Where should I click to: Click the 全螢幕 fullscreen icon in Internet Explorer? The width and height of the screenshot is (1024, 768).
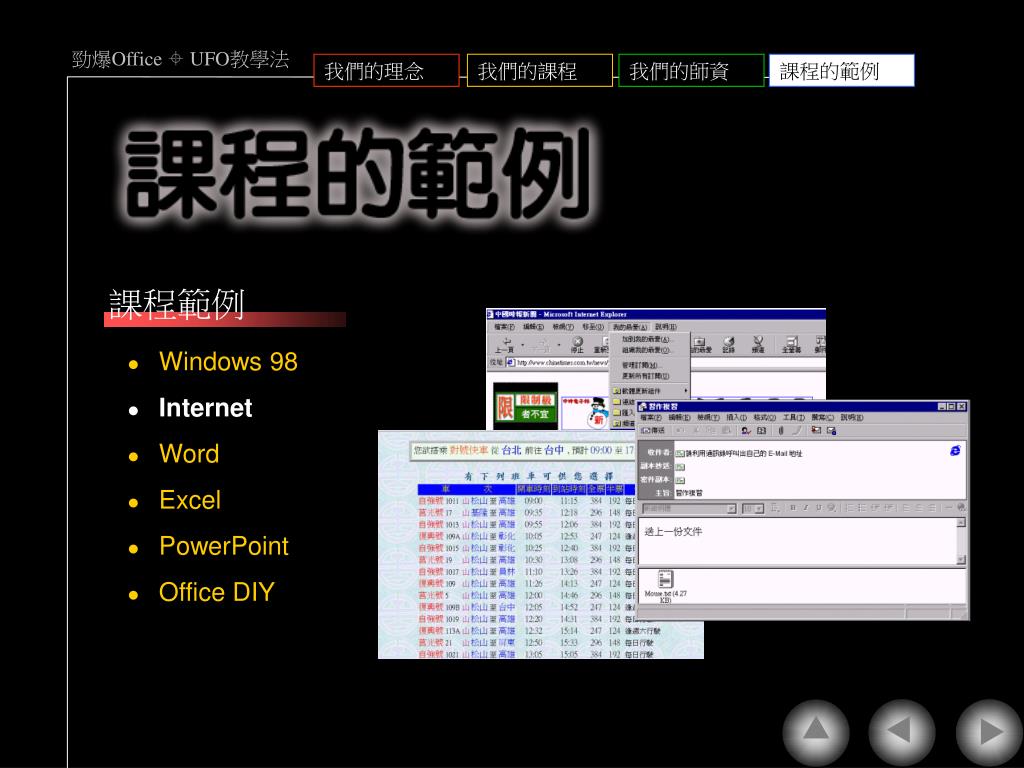[791, 345]
